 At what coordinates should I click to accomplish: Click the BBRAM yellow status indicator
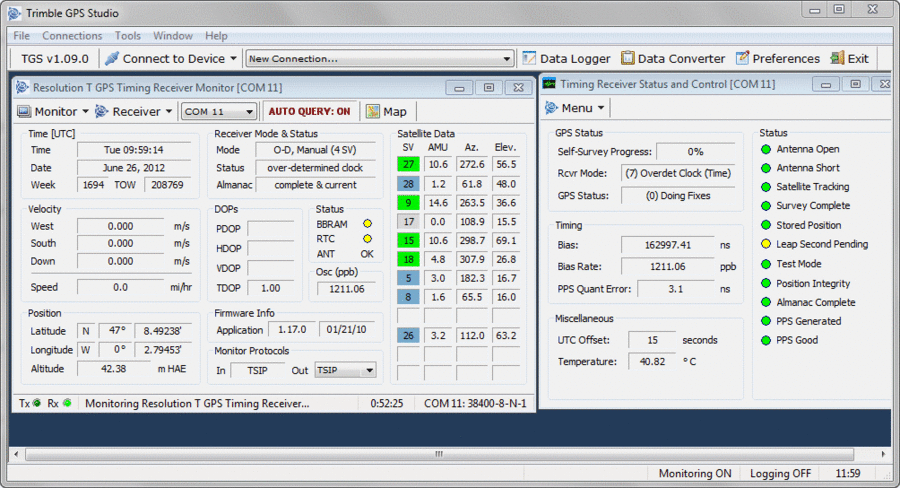click(x=367, y=225)
